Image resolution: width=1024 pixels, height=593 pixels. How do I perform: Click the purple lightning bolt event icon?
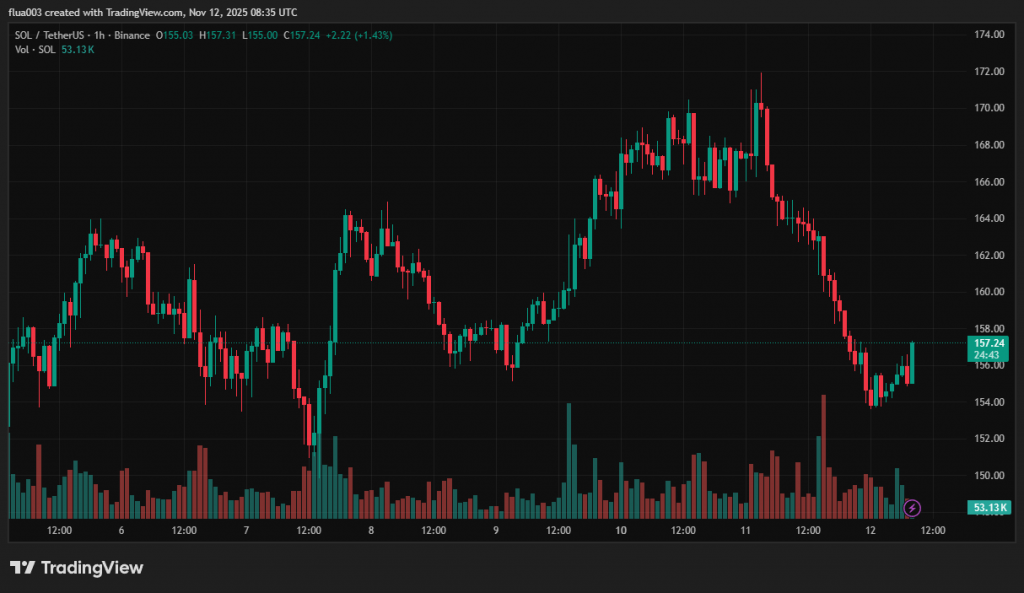click(912, 508)
